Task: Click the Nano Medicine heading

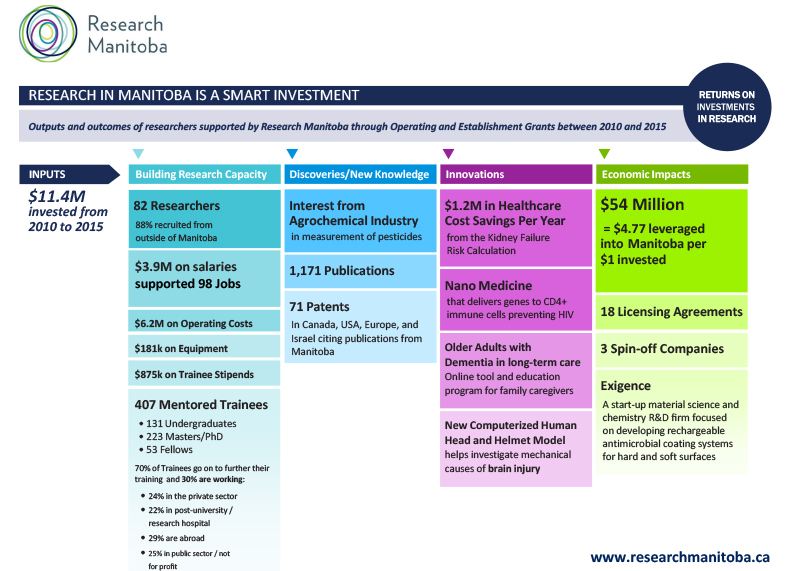Action: [x=488, y=286]
